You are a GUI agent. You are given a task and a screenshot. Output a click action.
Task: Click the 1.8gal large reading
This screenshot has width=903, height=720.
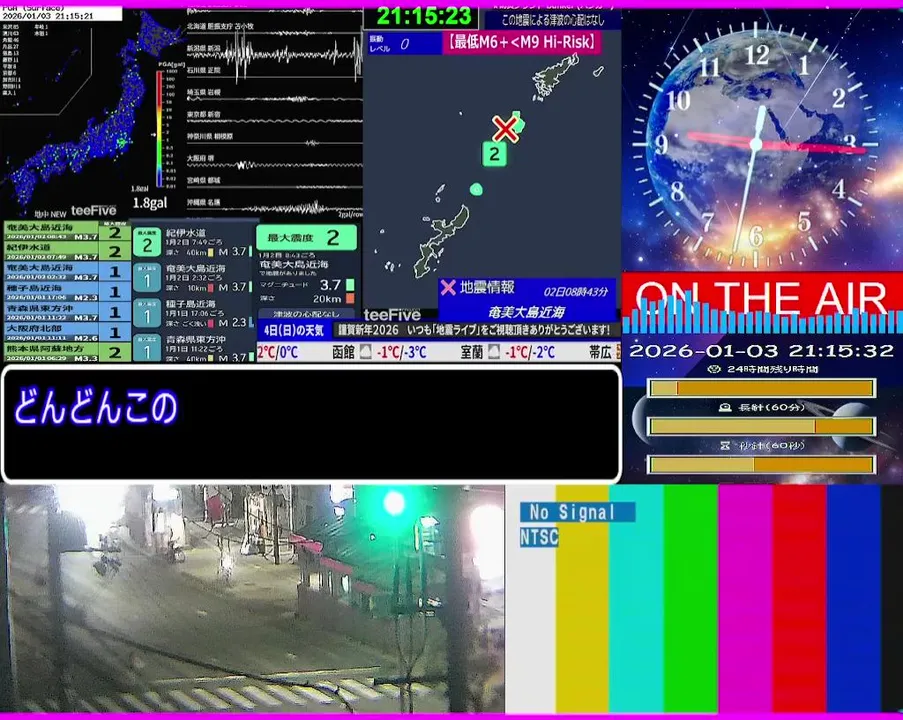click(150, 203)
